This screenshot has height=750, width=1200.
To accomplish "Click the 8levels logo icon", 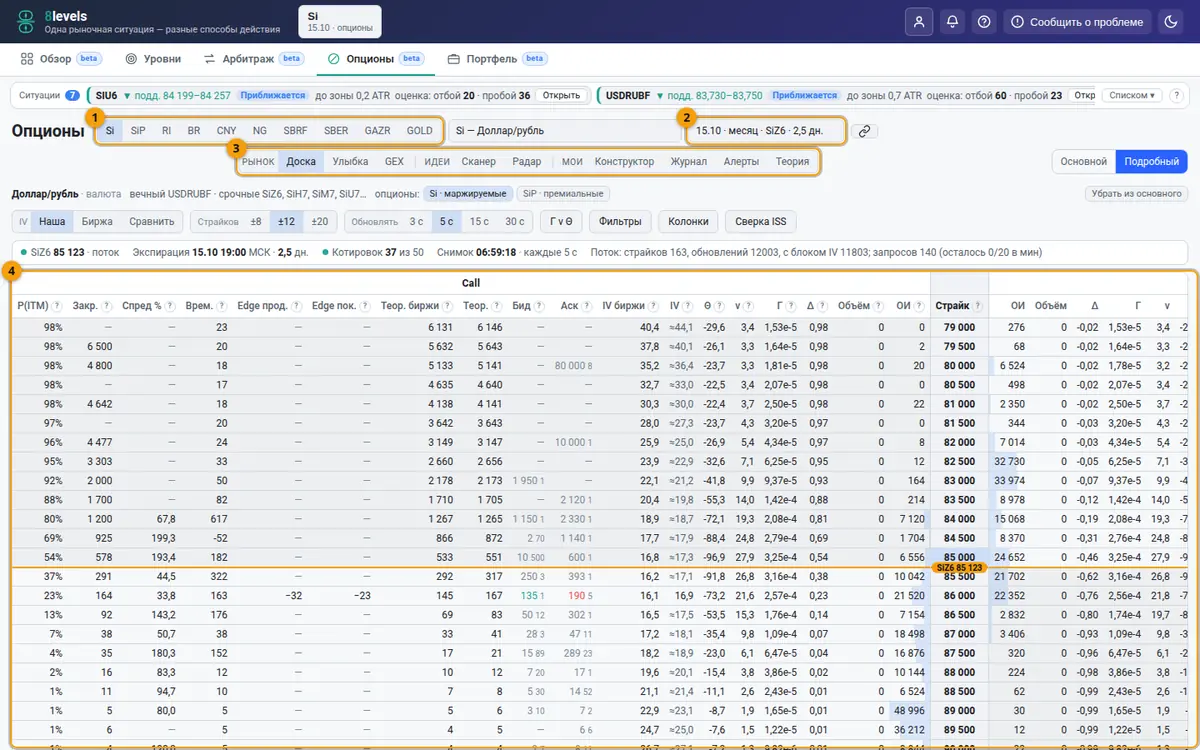I will point(26,22).
